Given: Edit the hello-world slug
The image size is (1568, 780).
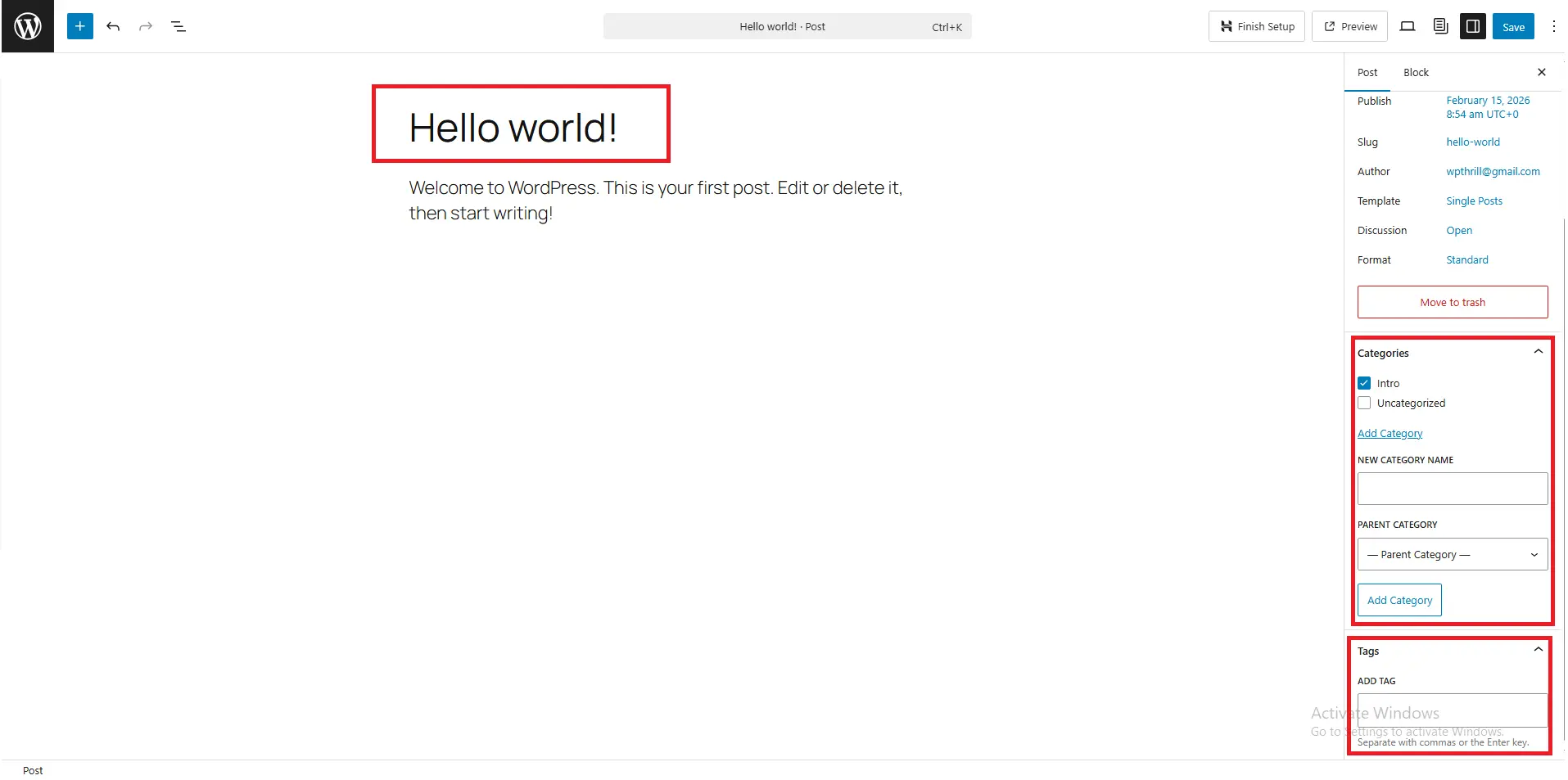Looking at the screenshot, I should pos(1472,142).
